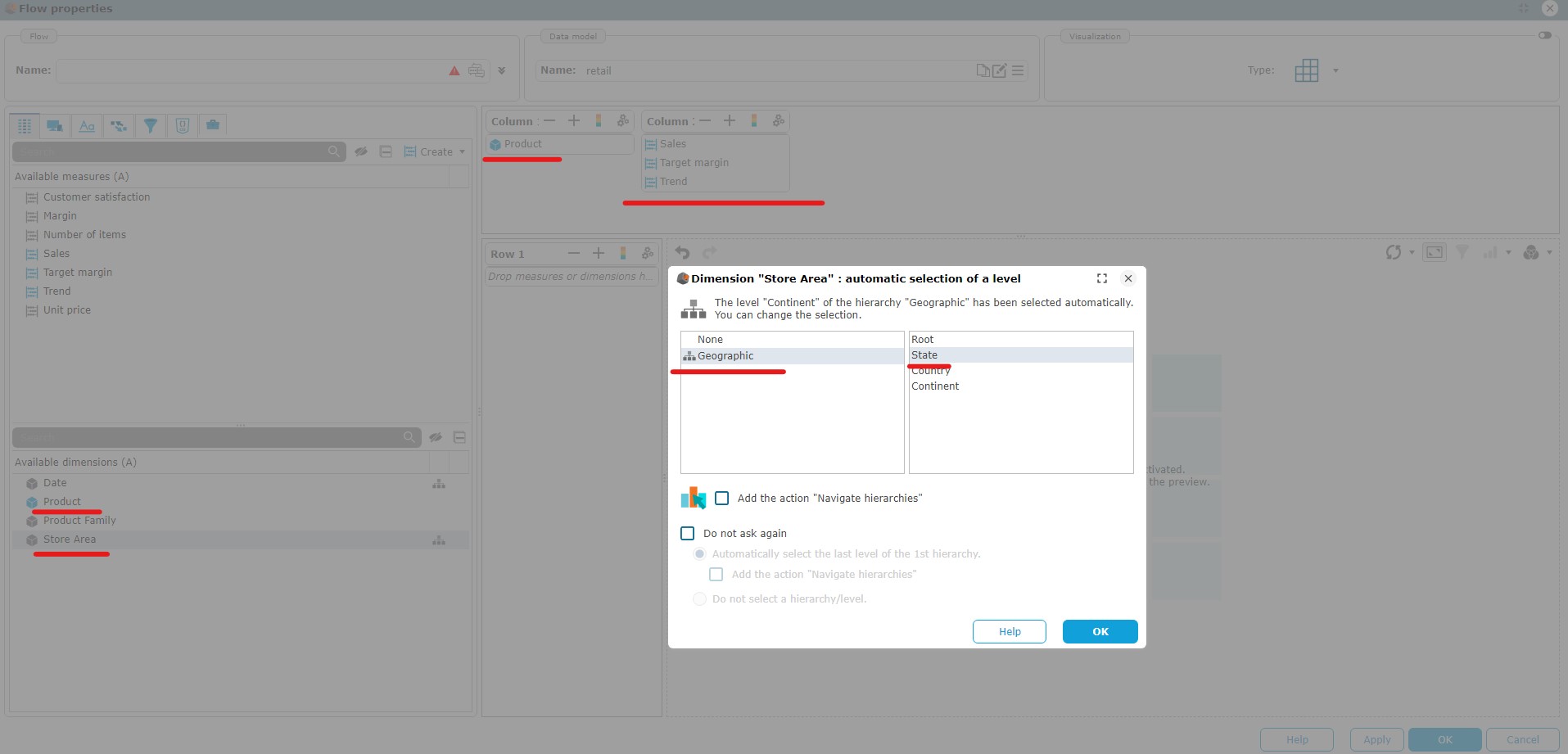The image size is (1568, 754).
Task: Click the hierarchy icon beside Store Area
Action: tap(439, 540)
